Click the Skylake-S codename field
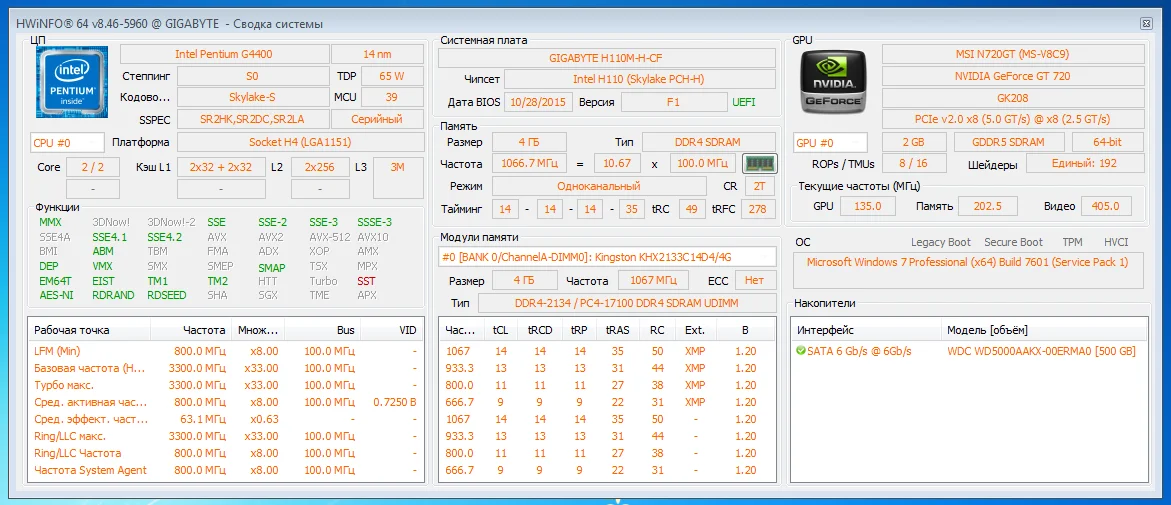1171x505 pixels. [x=252, y=97]
